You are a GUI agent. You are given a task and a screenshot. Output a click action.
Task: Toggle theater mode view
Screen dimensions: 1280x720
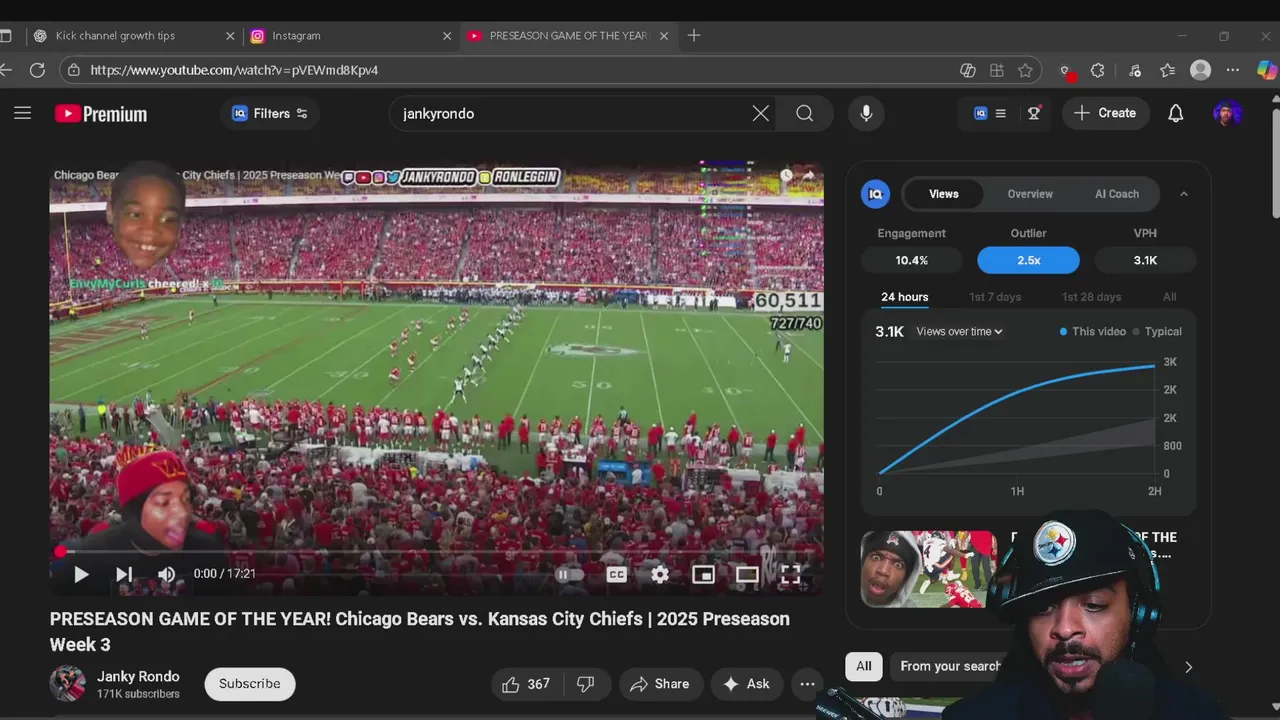click(747, 574)
